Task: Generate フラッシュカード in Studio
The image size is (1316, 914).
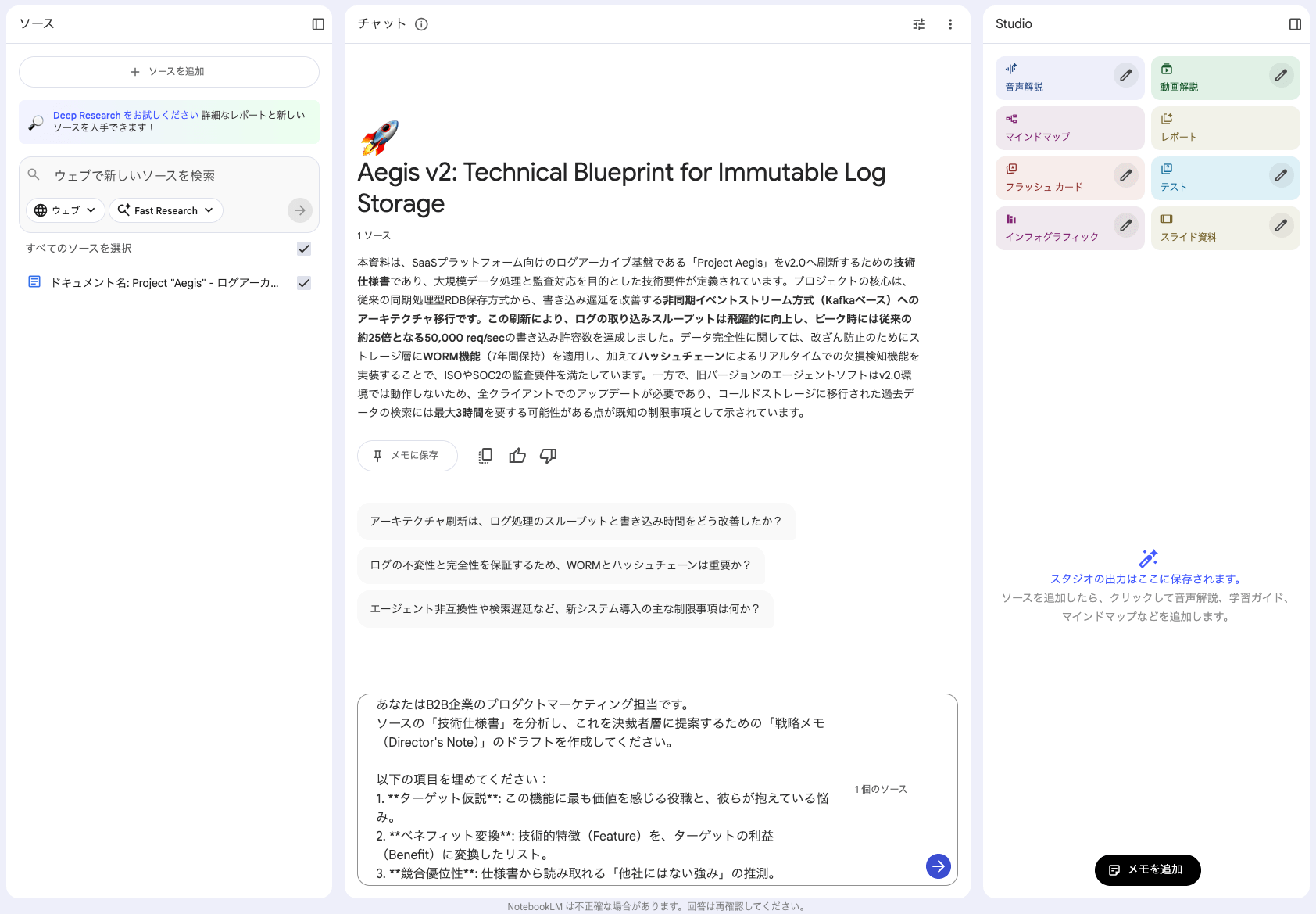Action: pyautogui.click(x=1051, y=177)
